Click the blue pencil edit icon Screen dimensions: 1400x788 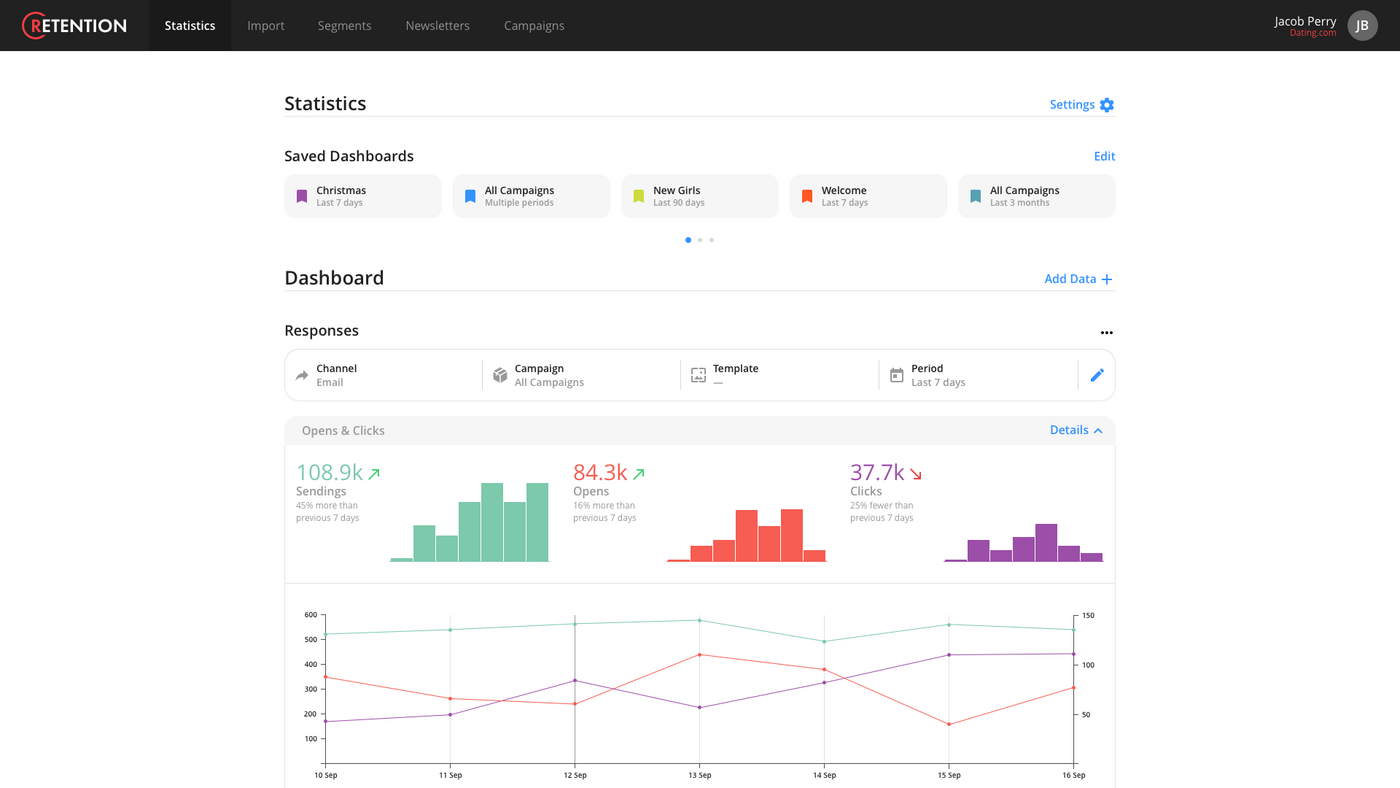click(x=1097, y=375)
